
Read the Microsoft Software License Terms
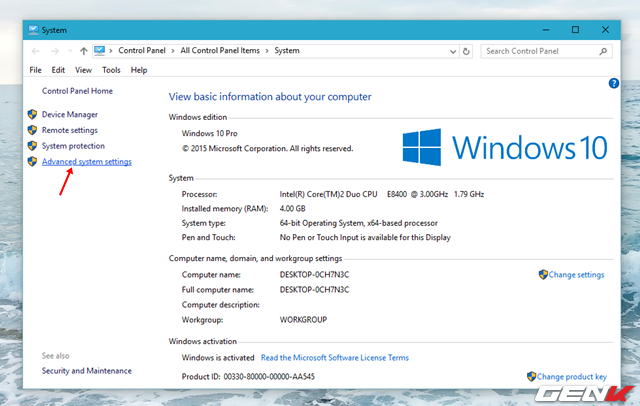click(x=335, y=358)
